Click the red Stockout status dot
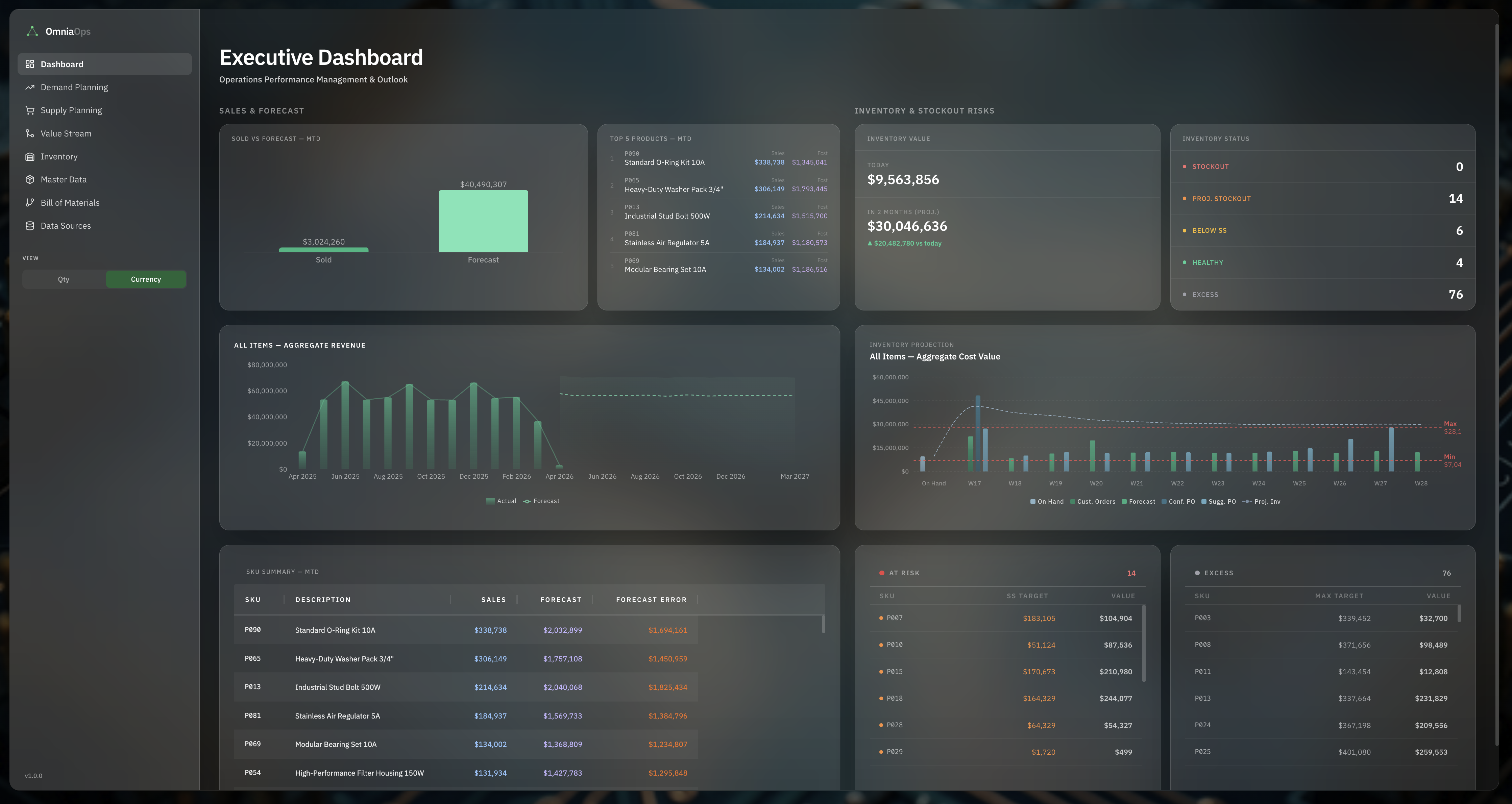 [x=1184, y=167]
